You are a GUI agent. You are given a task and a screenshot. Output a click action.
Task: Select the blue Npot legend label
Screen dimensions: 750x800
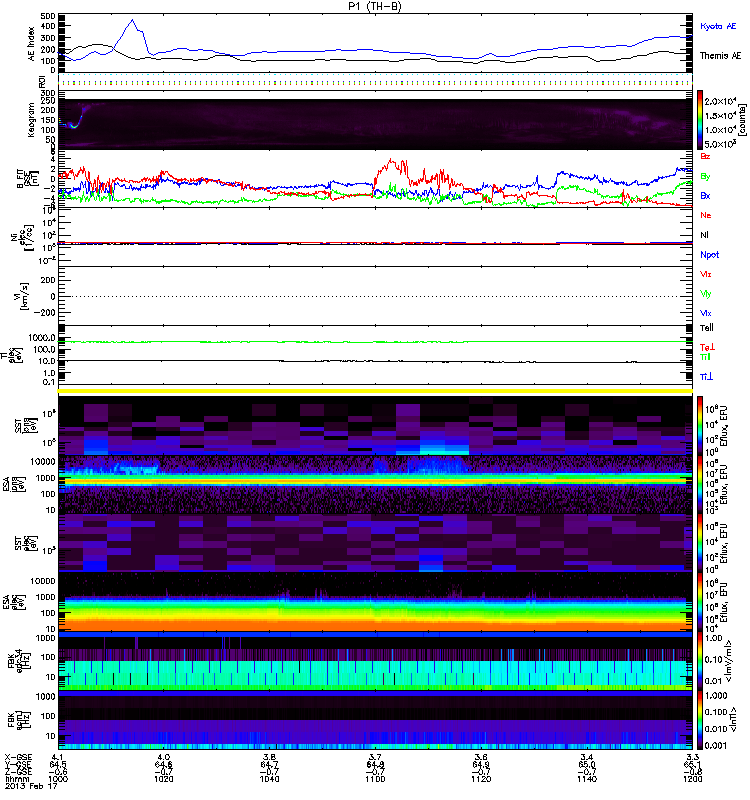[x=710, y=255]
